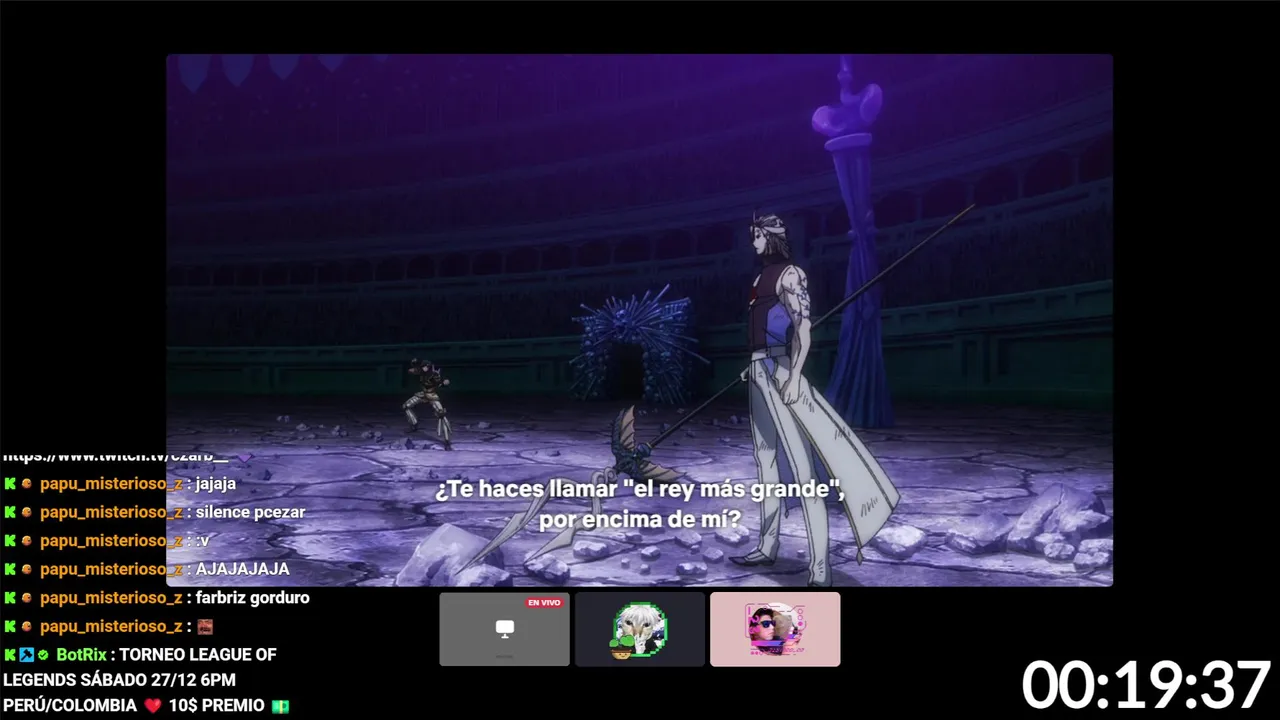The height and width of the screenshot is (720, 1280).
Task: Click the 'silence pcezar' chat text
Action: coord(250,512)
